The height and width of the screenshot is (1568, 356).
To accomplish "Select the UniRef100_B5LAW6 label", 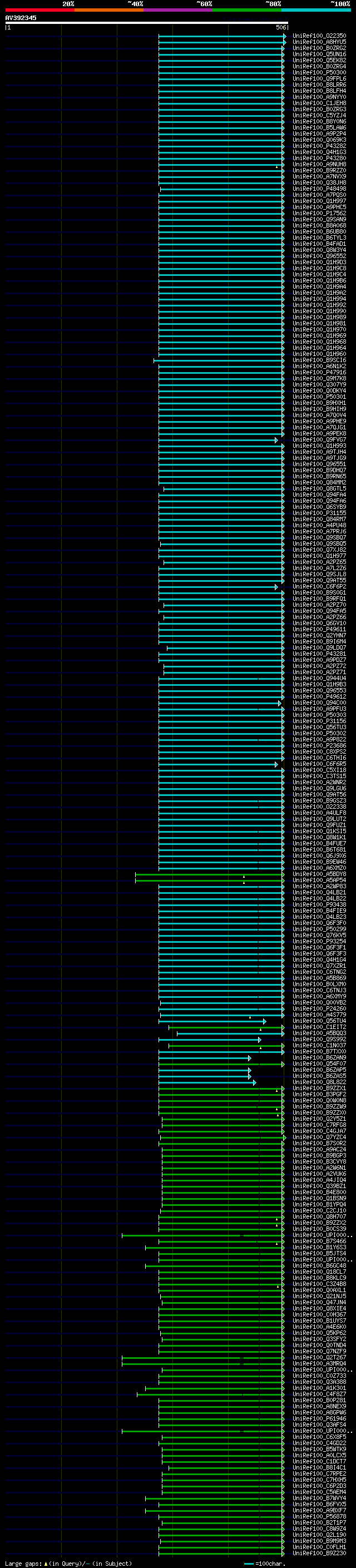I will 319,128.
